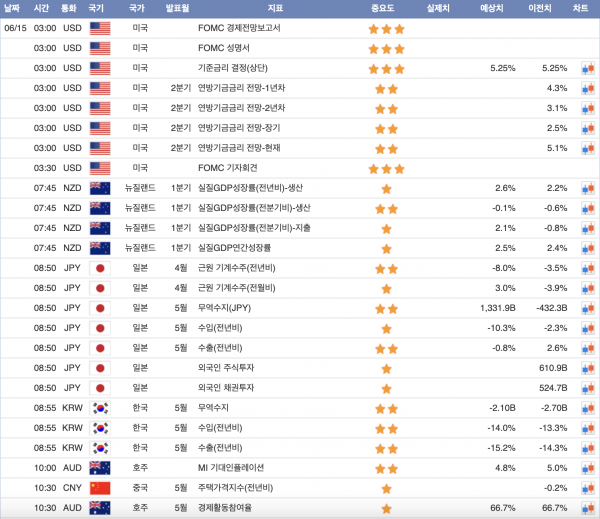600x519 pixels.
Task: Open chart for 무역수지(JPY) row
Action: pyautogui.click(x=587, y=308)
